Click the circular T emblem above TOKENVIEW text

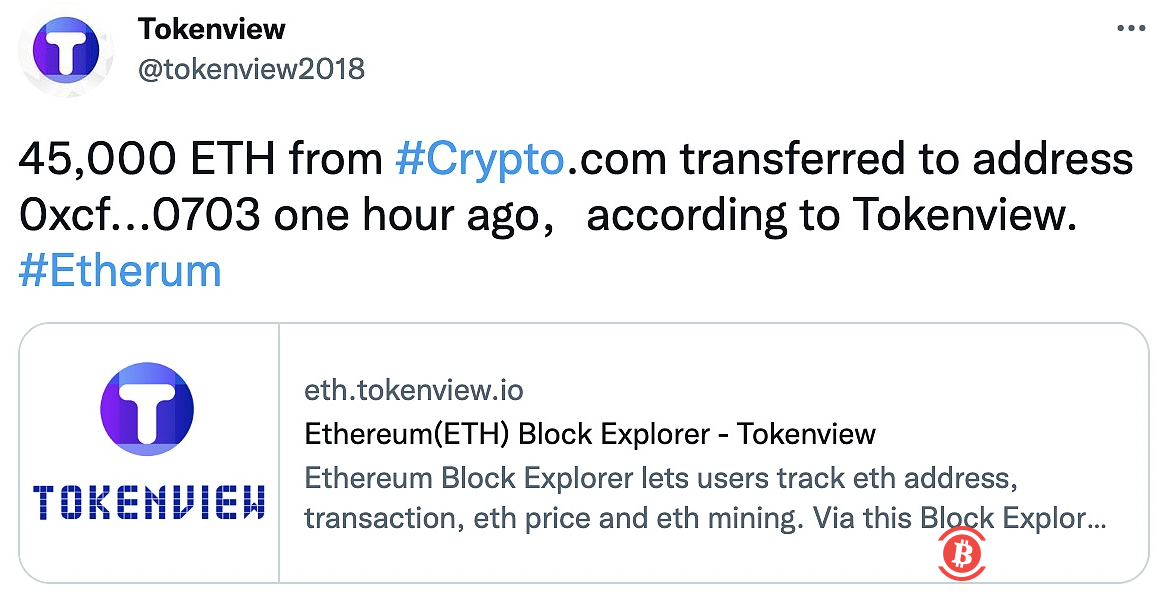pos(147,410)
